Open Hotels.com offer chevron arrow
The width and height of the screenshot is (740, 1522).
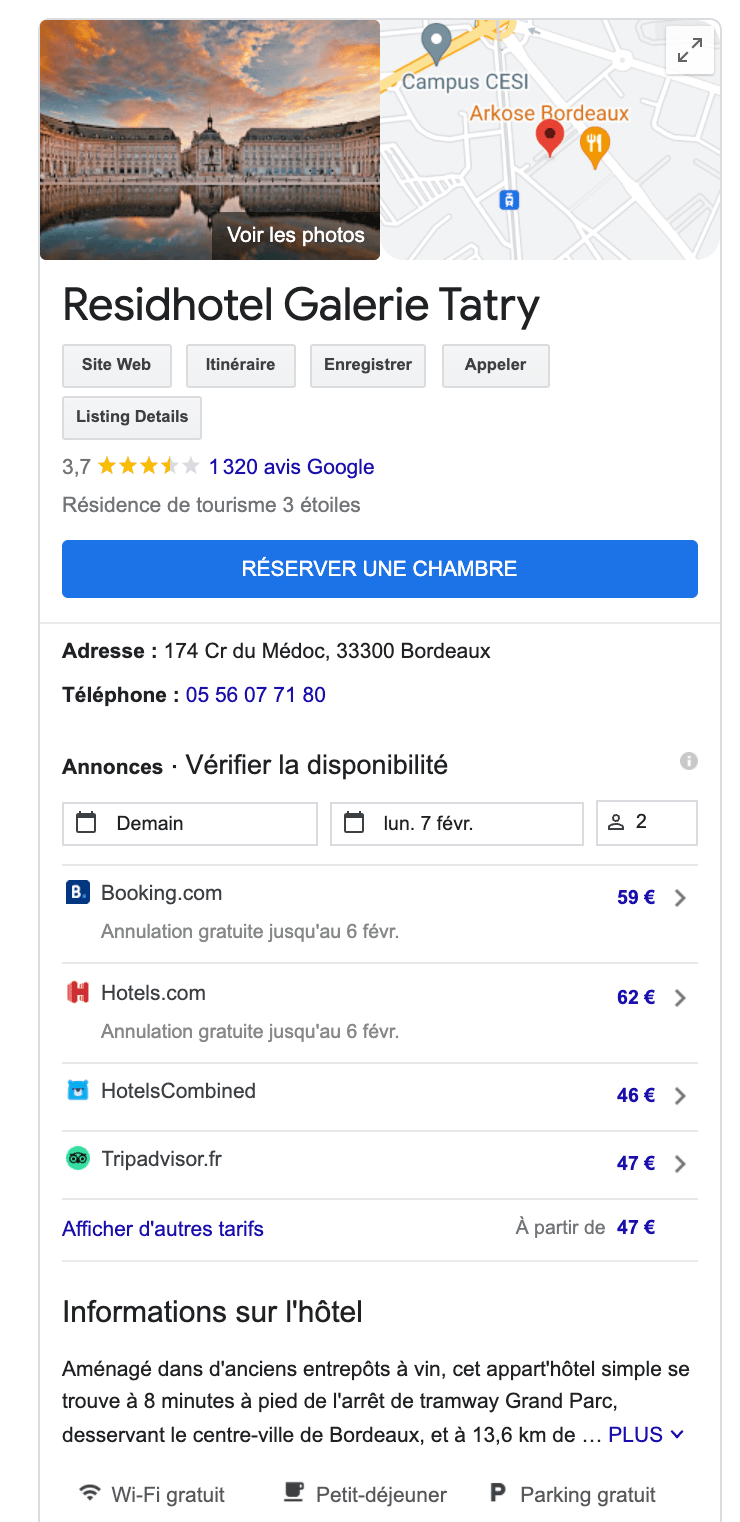680,997
